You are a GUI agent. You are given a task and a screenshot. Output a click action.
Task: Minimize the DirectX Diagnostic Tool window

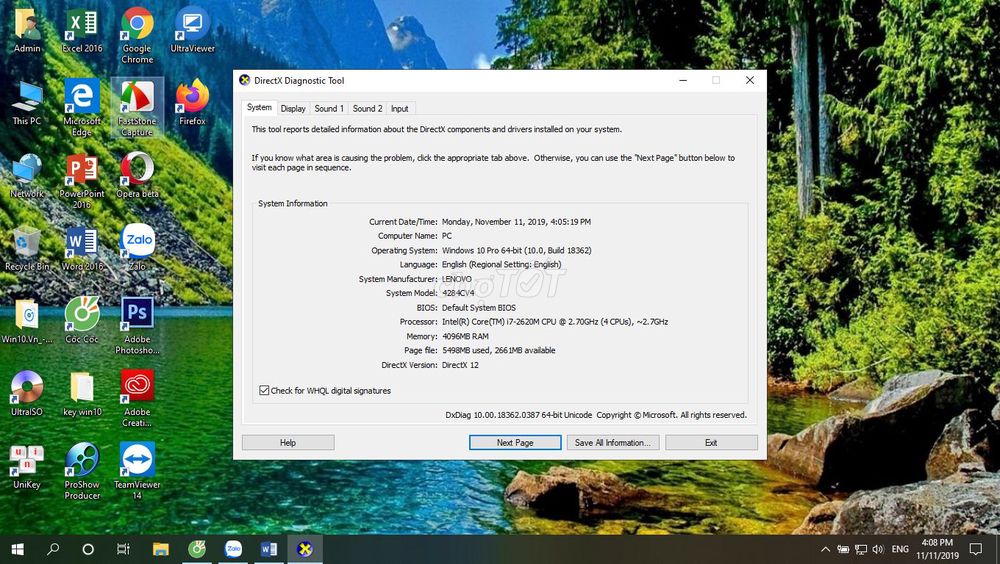click(683, 80)
